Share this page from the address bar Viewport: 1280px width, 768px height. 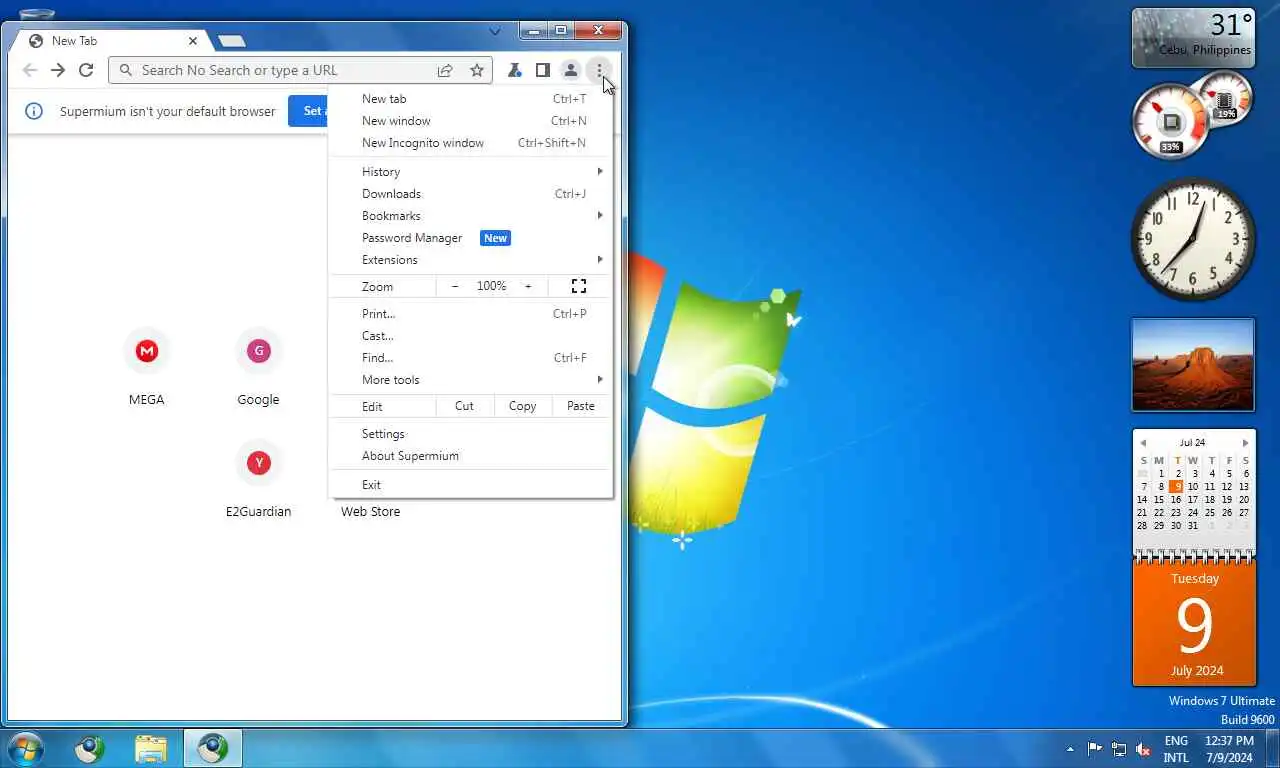pos(445,70)
